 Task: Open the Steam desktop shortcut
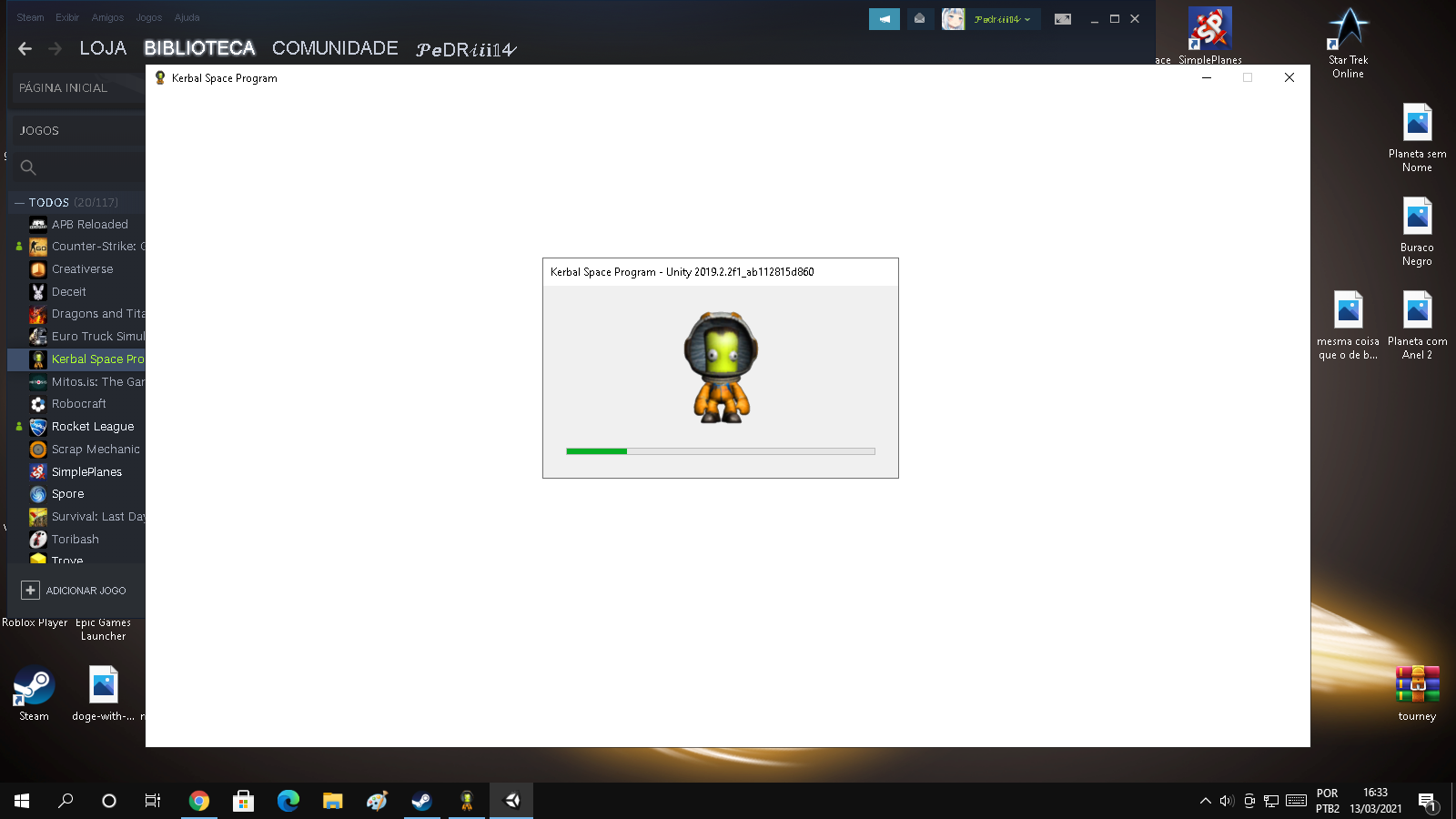(34, 693)
